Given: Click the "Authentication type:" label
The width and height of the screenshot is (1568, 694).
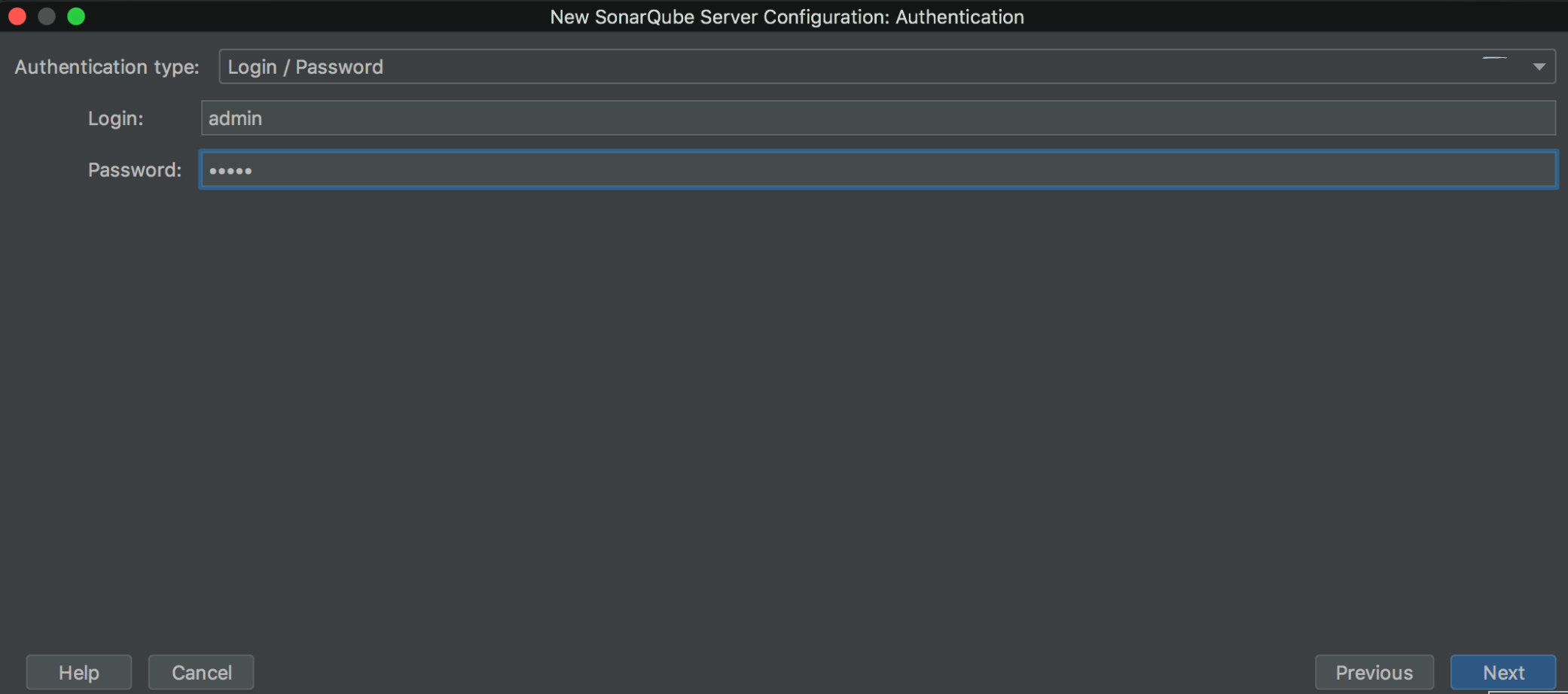Looking at the screenshot, I should pyautogui.click(x=105, y=66).
